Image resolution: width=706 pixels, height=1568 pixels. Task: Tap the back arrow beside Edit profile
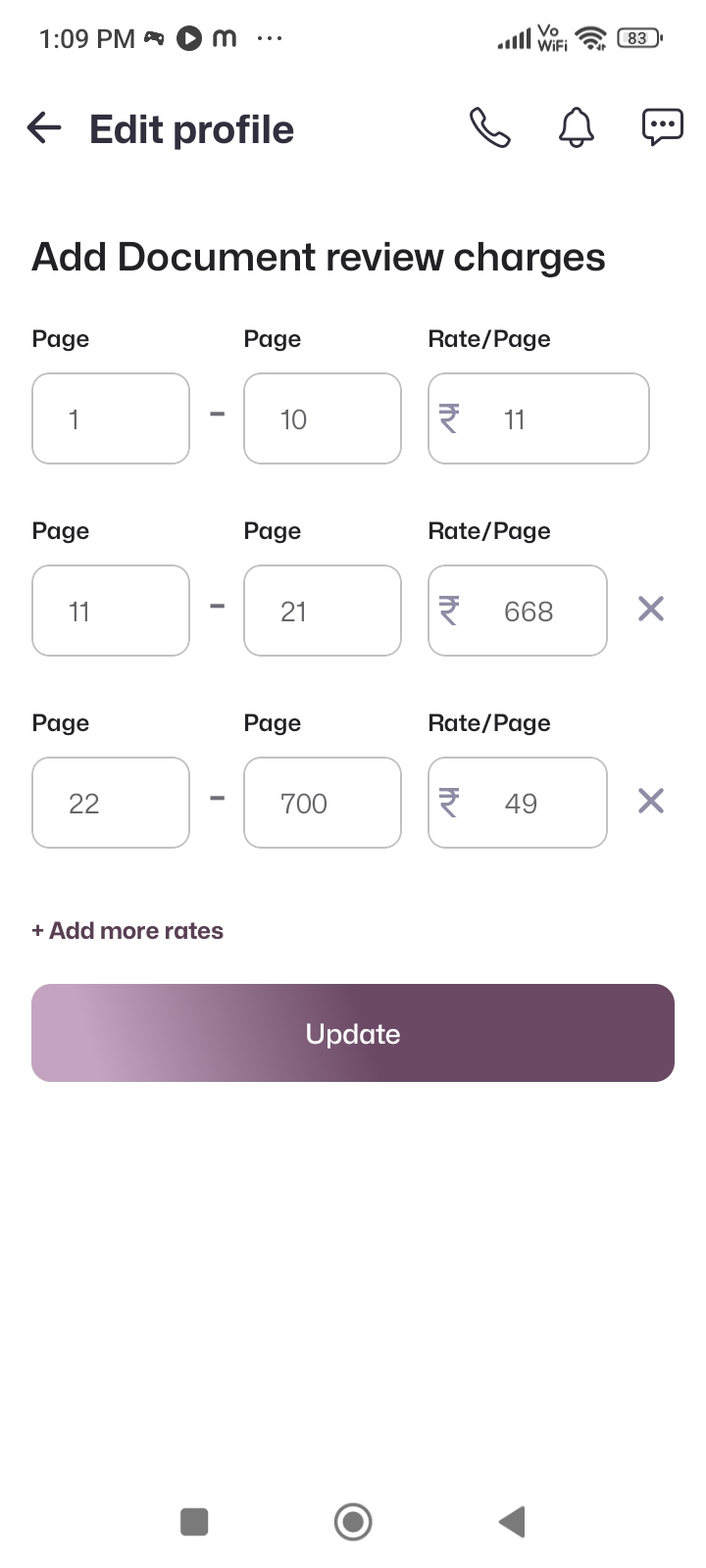(x=44, y=128)
